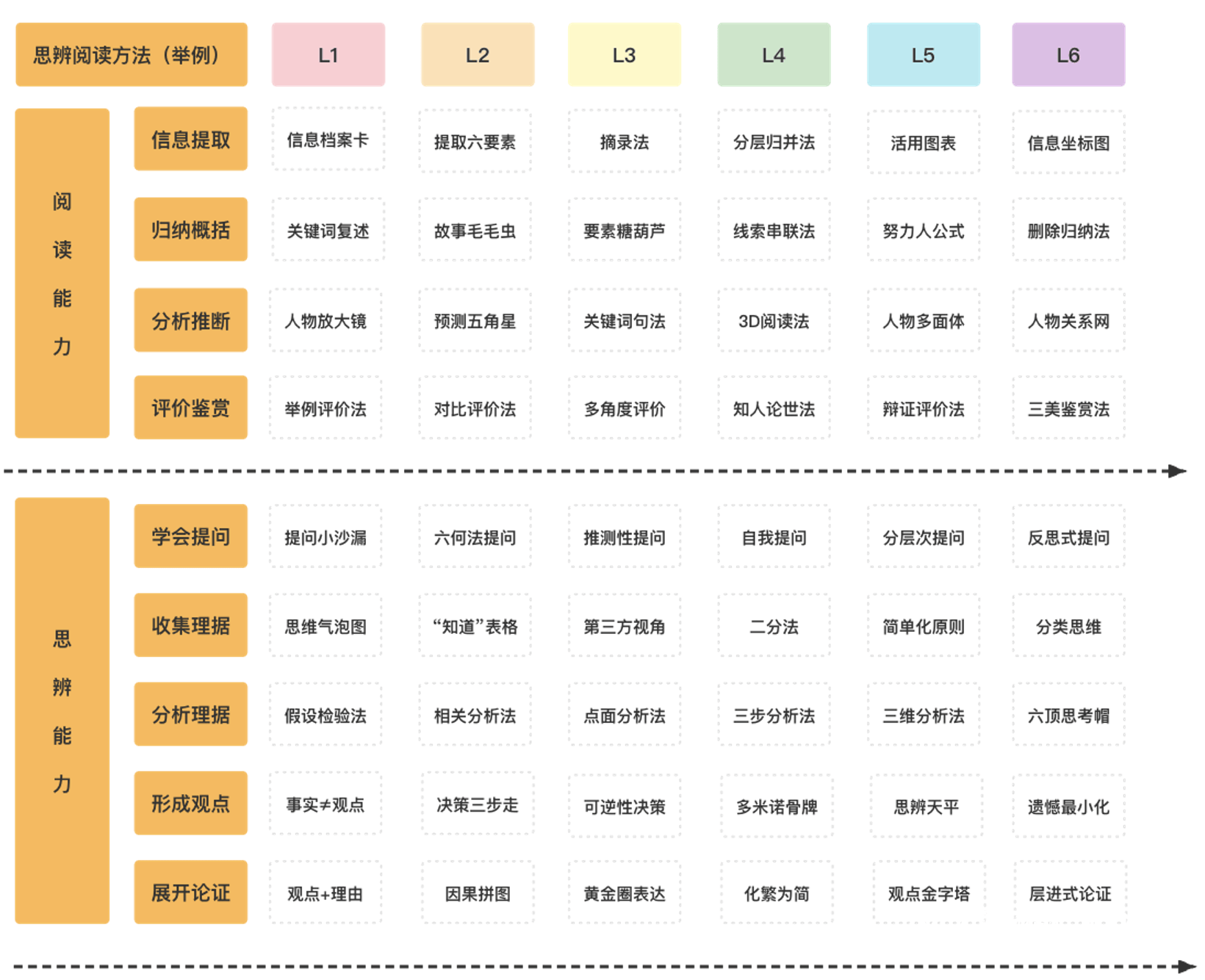Screen dimensions: 1205x980
Task: Click the 阅读能力 vertical category block
Action: (x=62, y=273)
